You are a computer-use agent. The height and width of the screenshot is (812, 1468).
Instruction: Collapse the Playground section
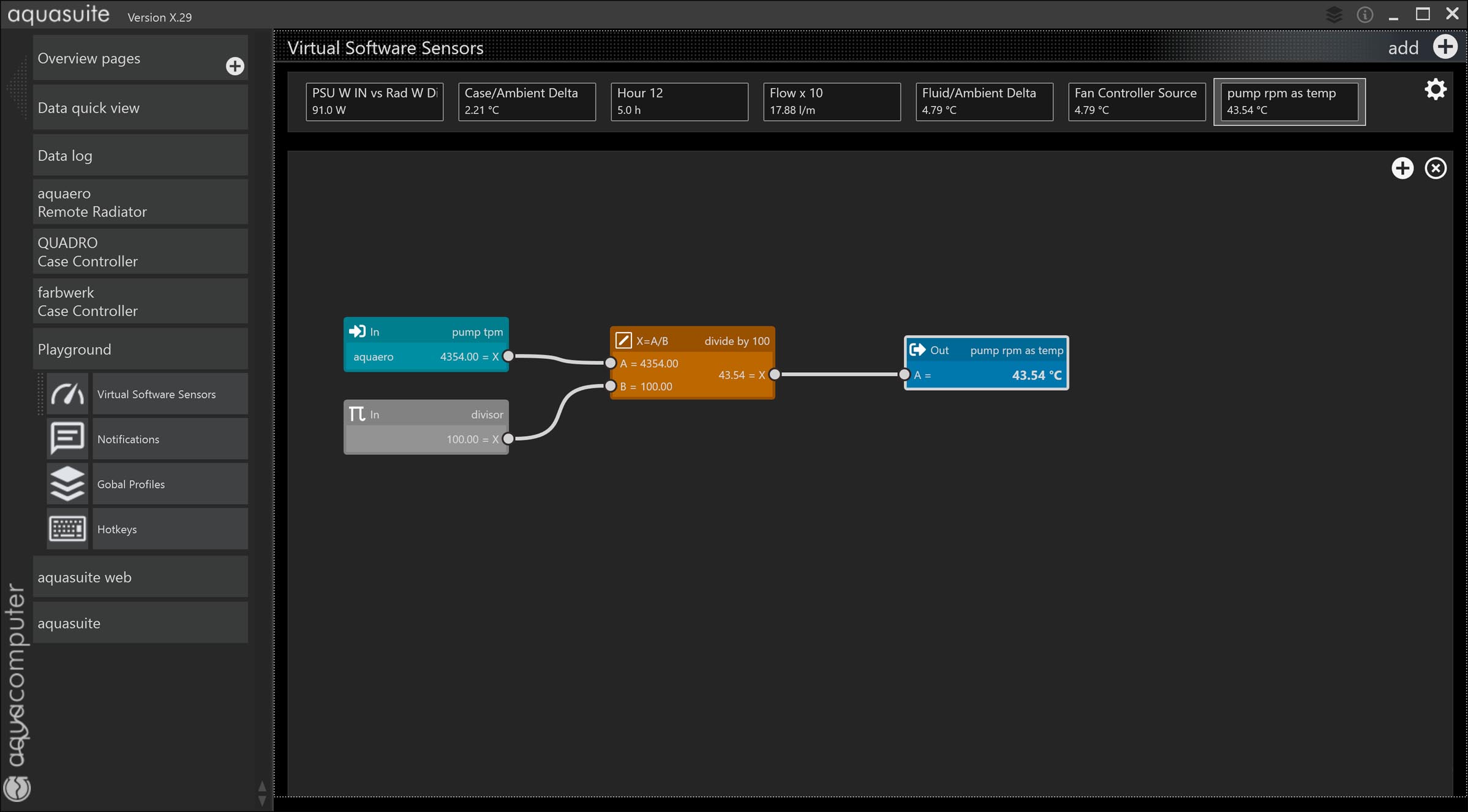(x=140, y=349)
